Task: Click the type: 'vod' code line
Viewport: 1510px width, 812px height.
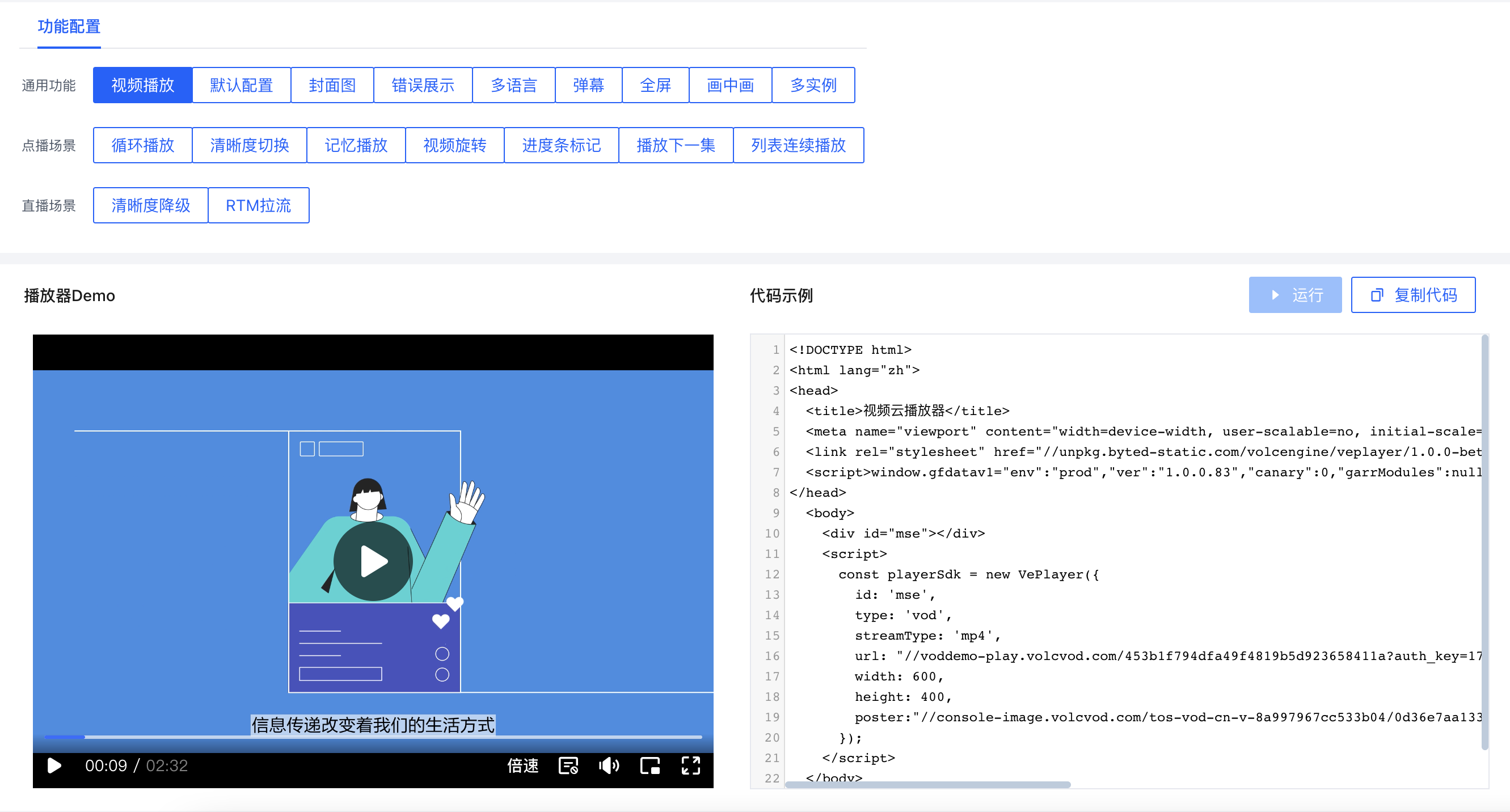Action: (902, 615)
